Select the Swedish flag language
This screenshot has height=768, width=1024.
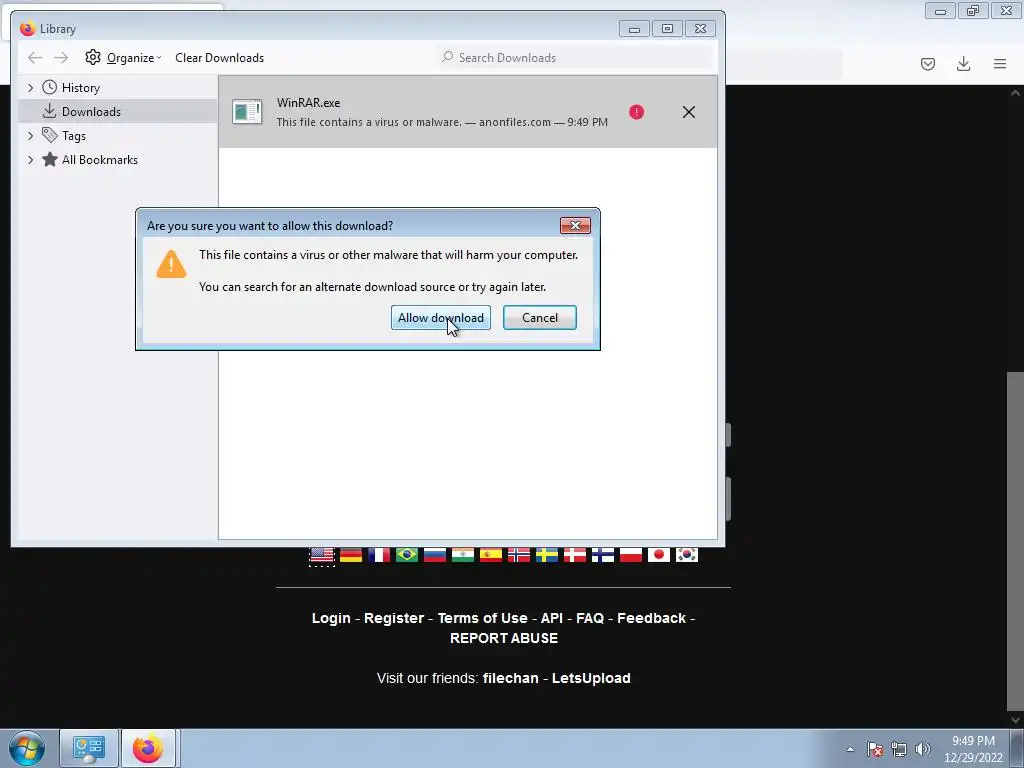click(547, 555)
